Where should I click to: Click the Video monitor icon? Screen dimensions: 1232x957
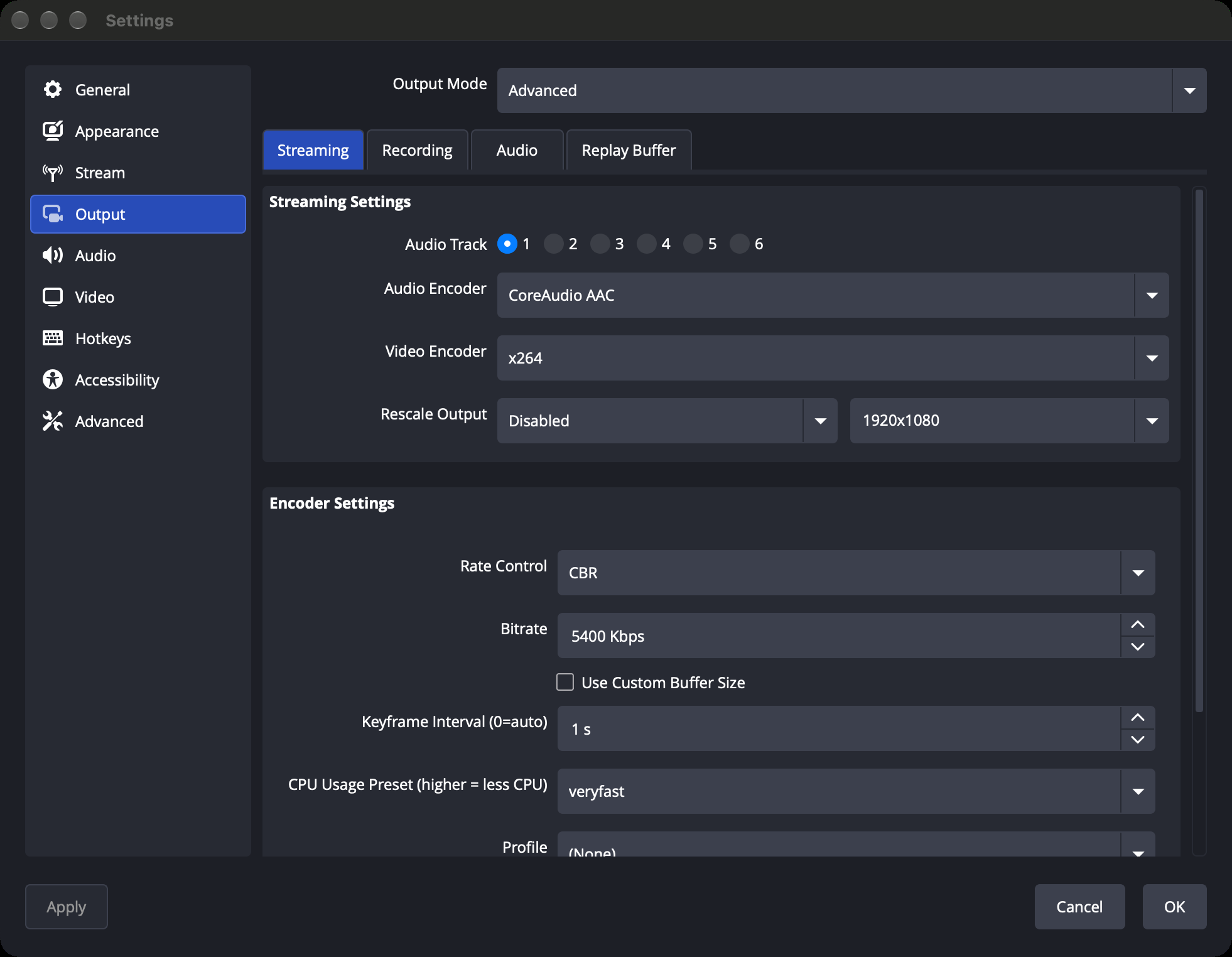point(53,297)
